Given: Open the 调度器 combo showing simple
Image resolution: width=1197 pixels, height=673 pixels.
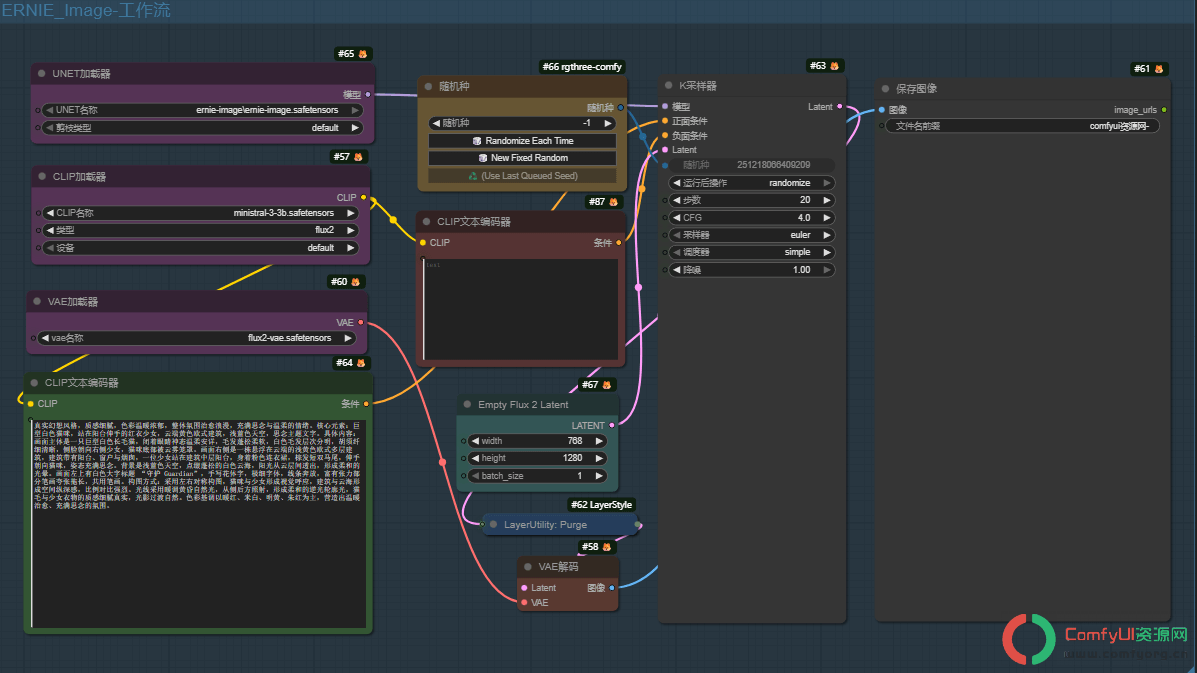Looking at the screenshot, I should coord(752,253).
